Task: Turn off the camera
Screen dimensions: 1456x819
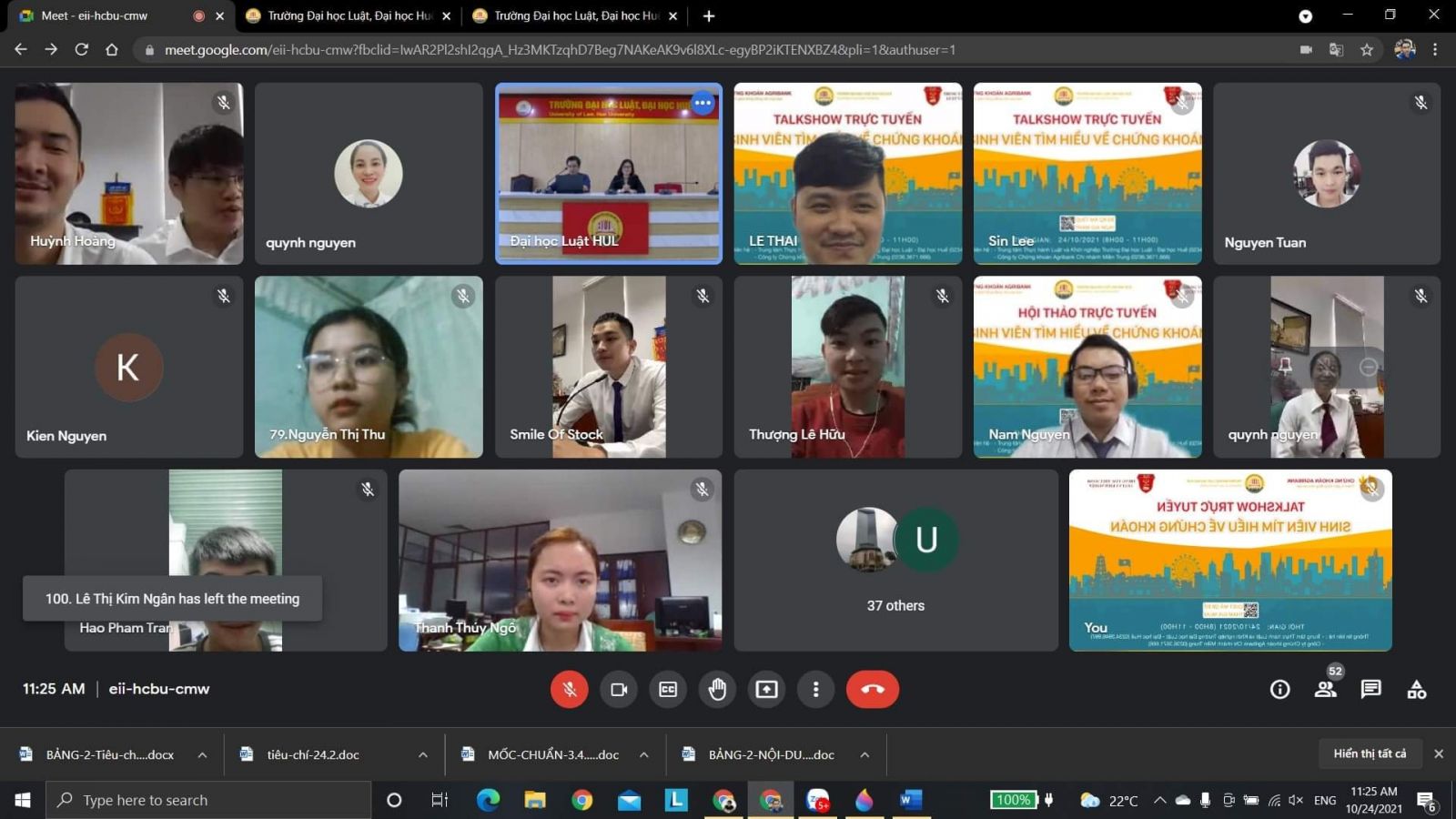Action: coord(619,690)
